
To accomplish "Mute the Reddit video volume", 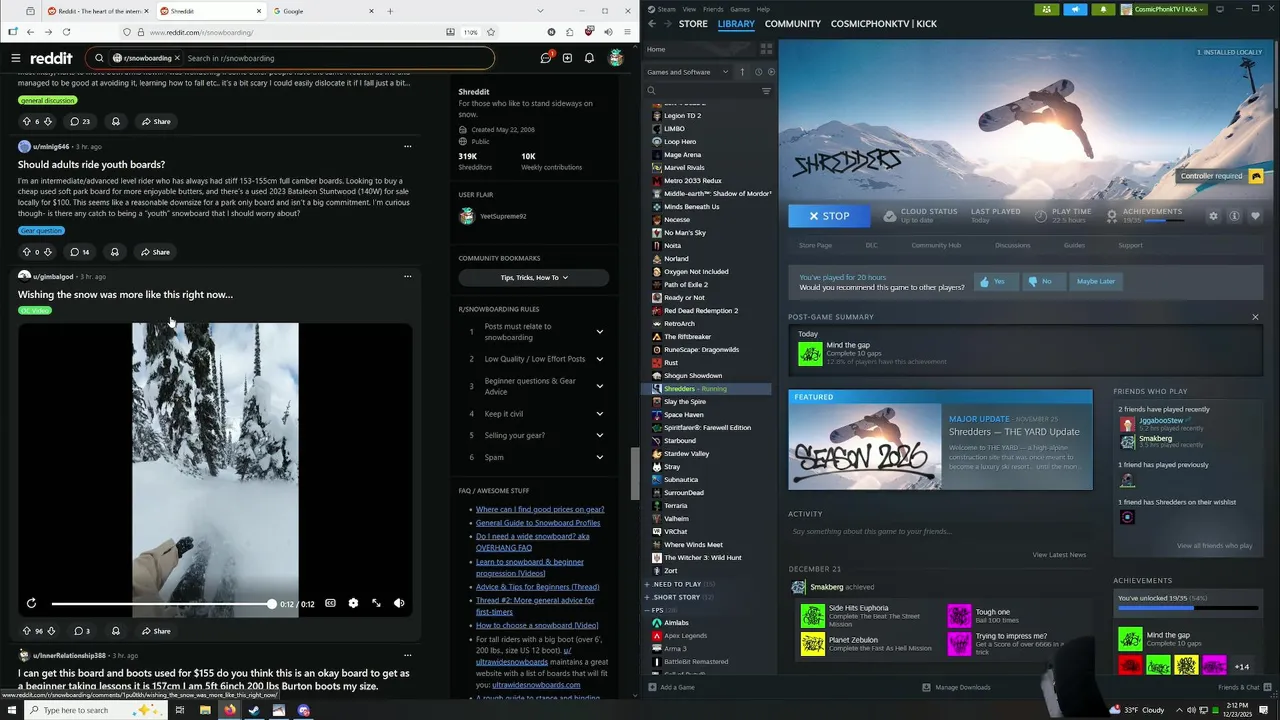I will [x=399, y=603].
